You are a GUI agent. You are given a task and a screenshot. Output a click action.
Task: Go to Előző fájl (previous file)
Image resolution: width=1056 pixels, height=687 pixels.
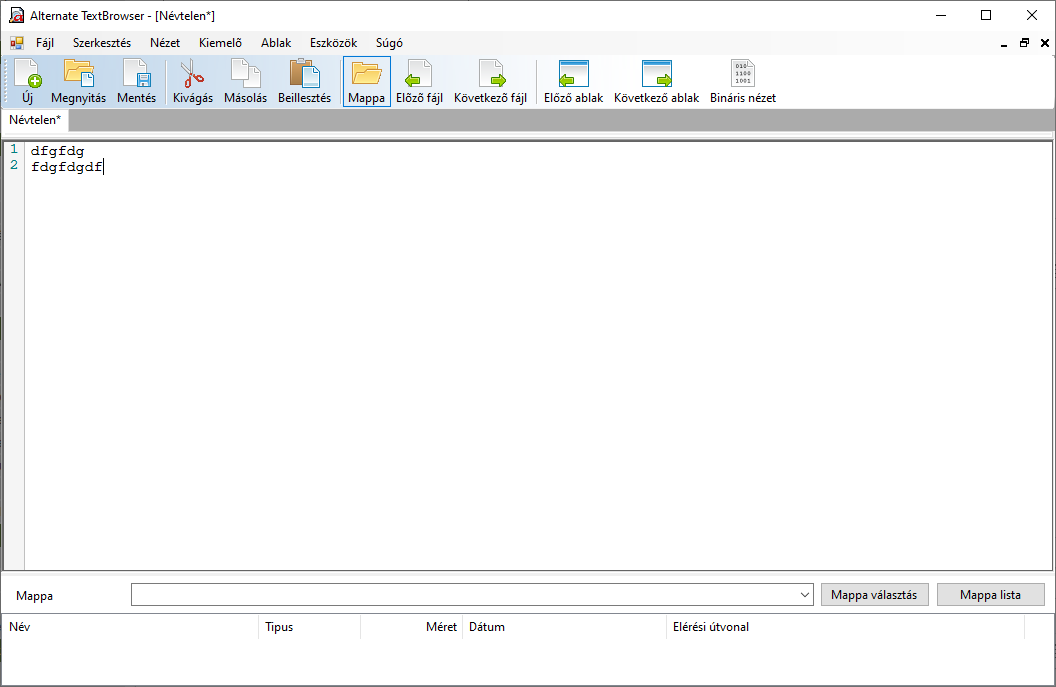point(419,81)
